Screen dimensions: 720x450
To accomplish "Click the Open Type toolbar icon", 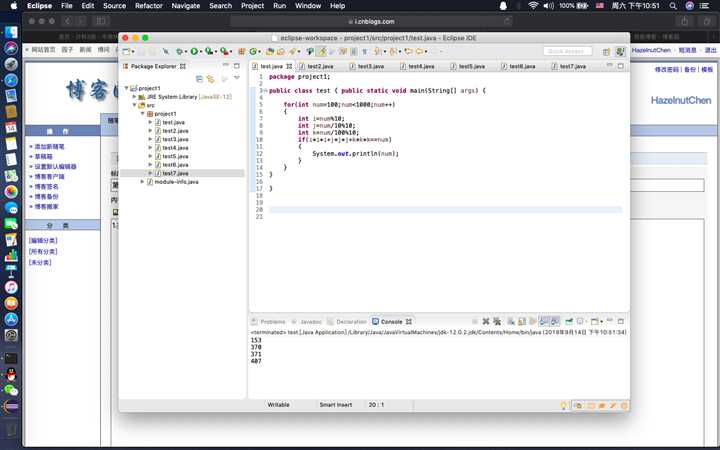I will [270, 51].
